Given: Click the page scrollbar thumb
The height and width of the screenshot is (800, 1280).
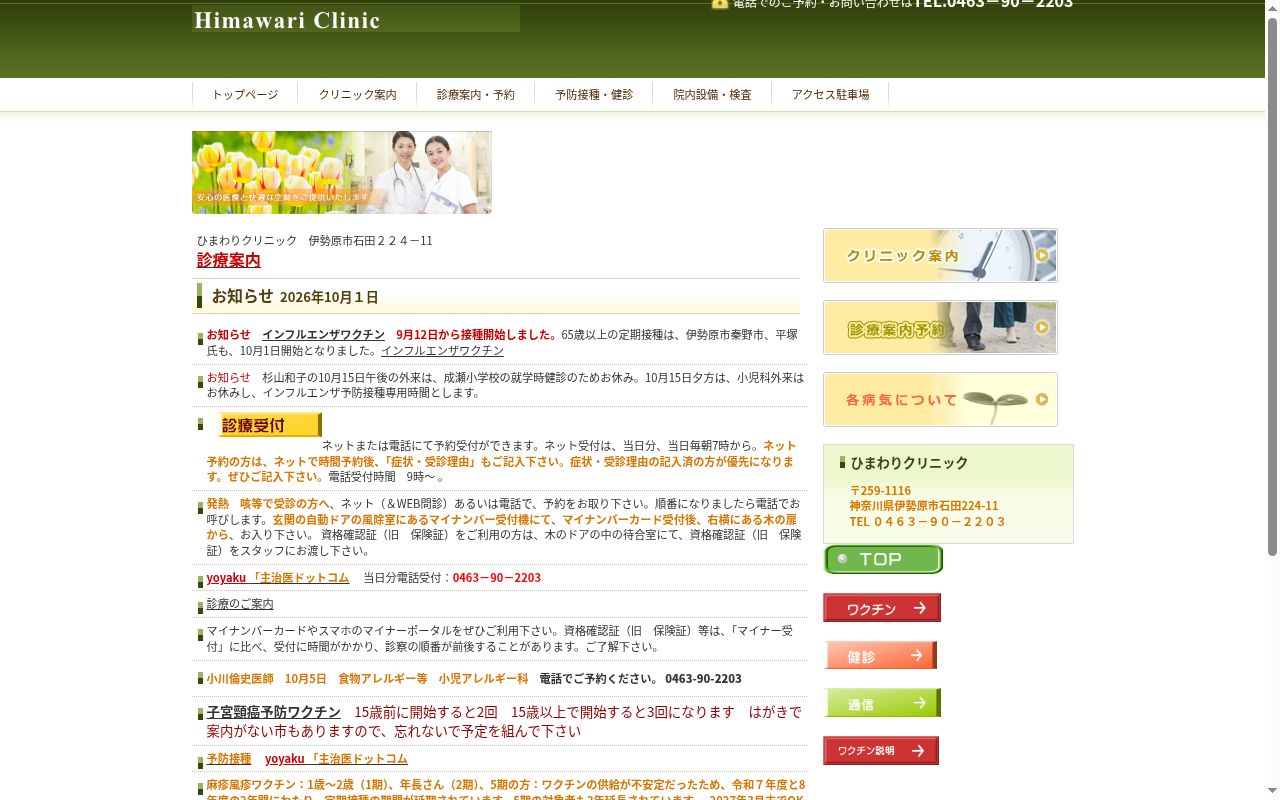Looking at the screenshot, I should tap(1272, 287).
